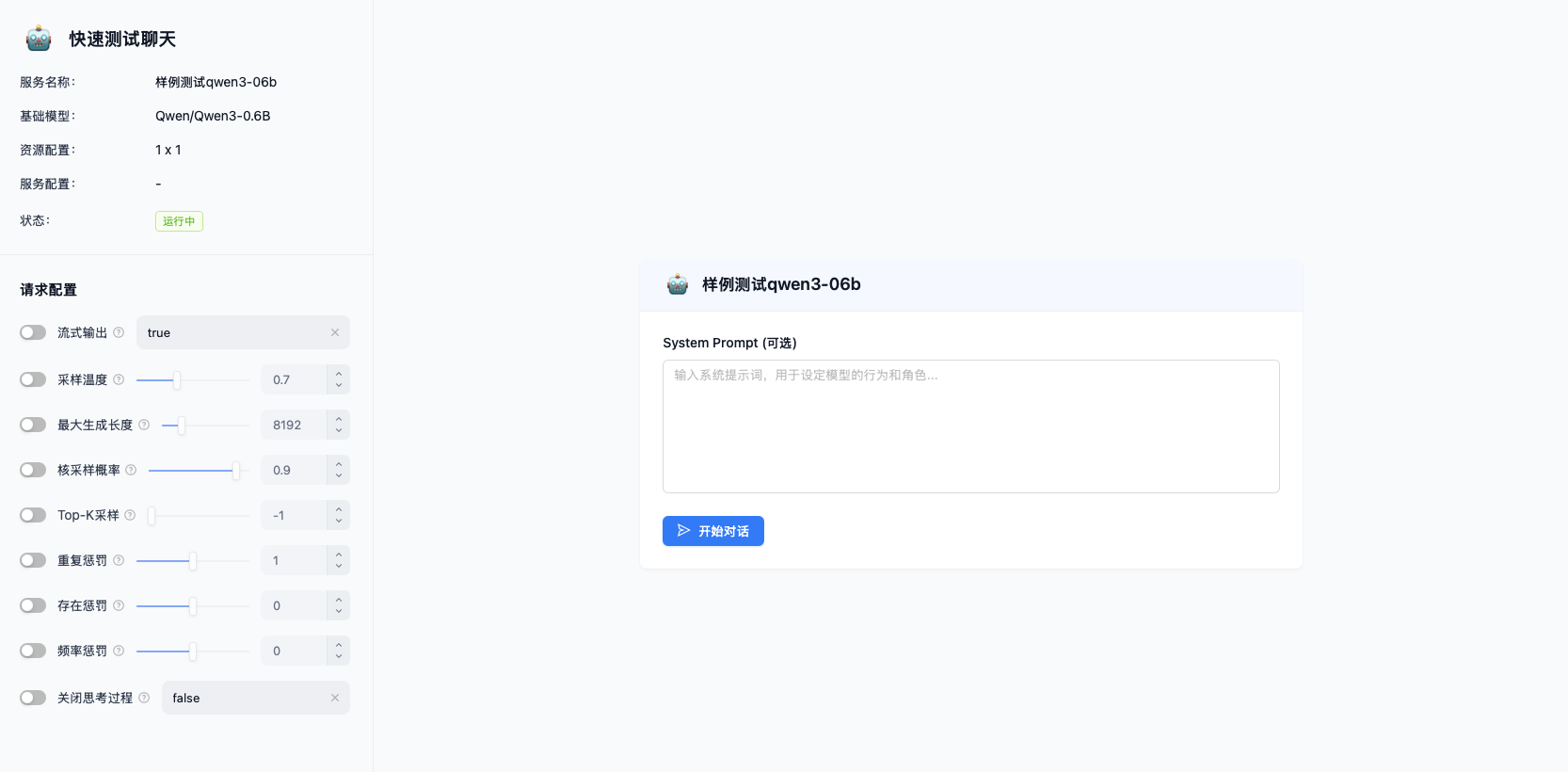Open the 流式输出 true dropdown
Image resolution: width=1568 pixels, height=772 pixels.
(x=235, y=332)
